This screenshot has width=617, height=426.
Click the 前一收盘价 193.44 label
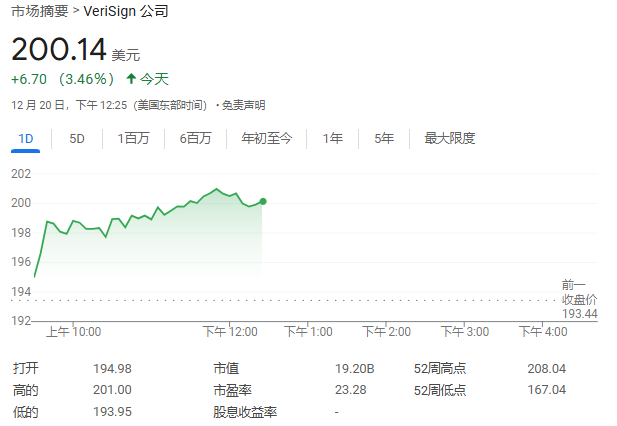579,299
